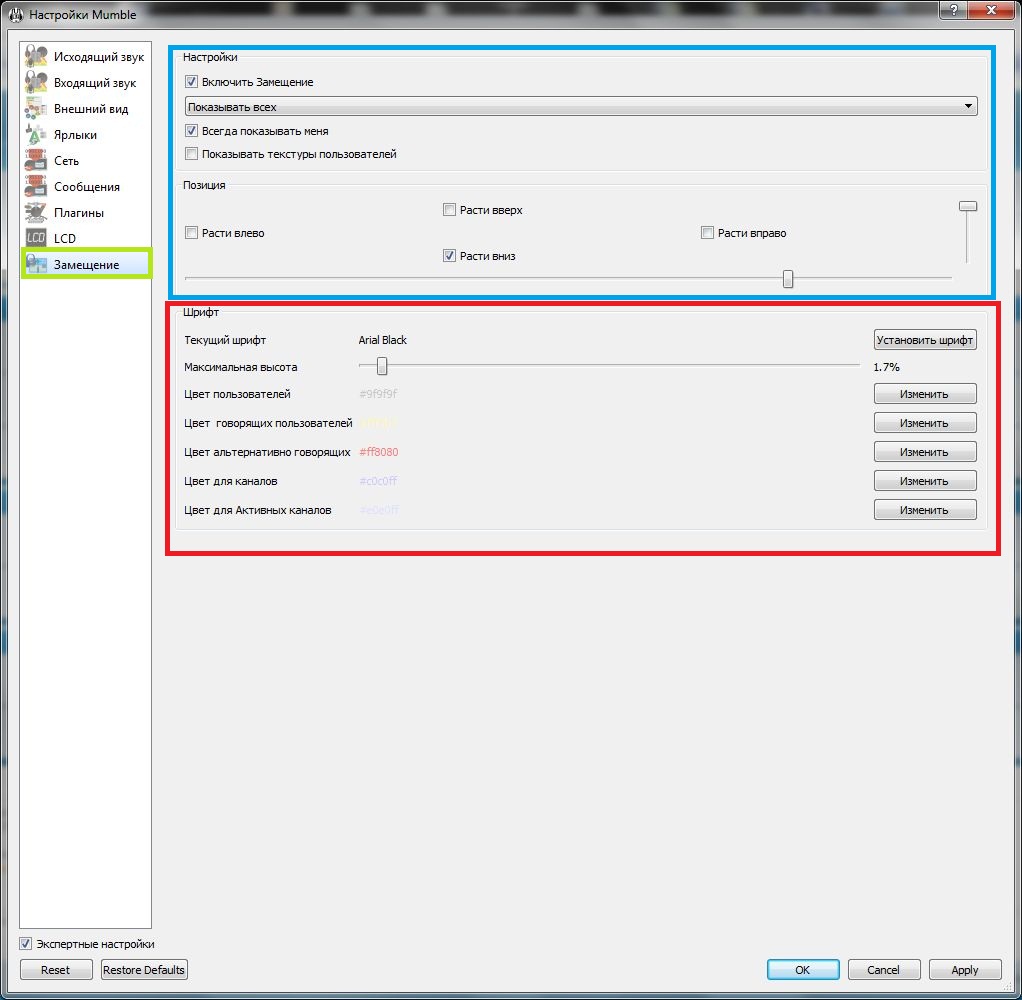Image resolution: width=1022 pixels, height=1000 pixels.
Task: Click the vertical position slider handle
Action: [967, 206]
